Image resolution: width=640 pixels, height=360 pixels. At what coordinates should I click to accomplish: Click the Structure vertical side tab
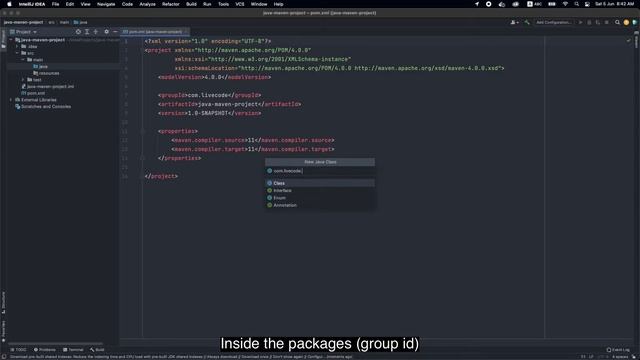[3, 302]
